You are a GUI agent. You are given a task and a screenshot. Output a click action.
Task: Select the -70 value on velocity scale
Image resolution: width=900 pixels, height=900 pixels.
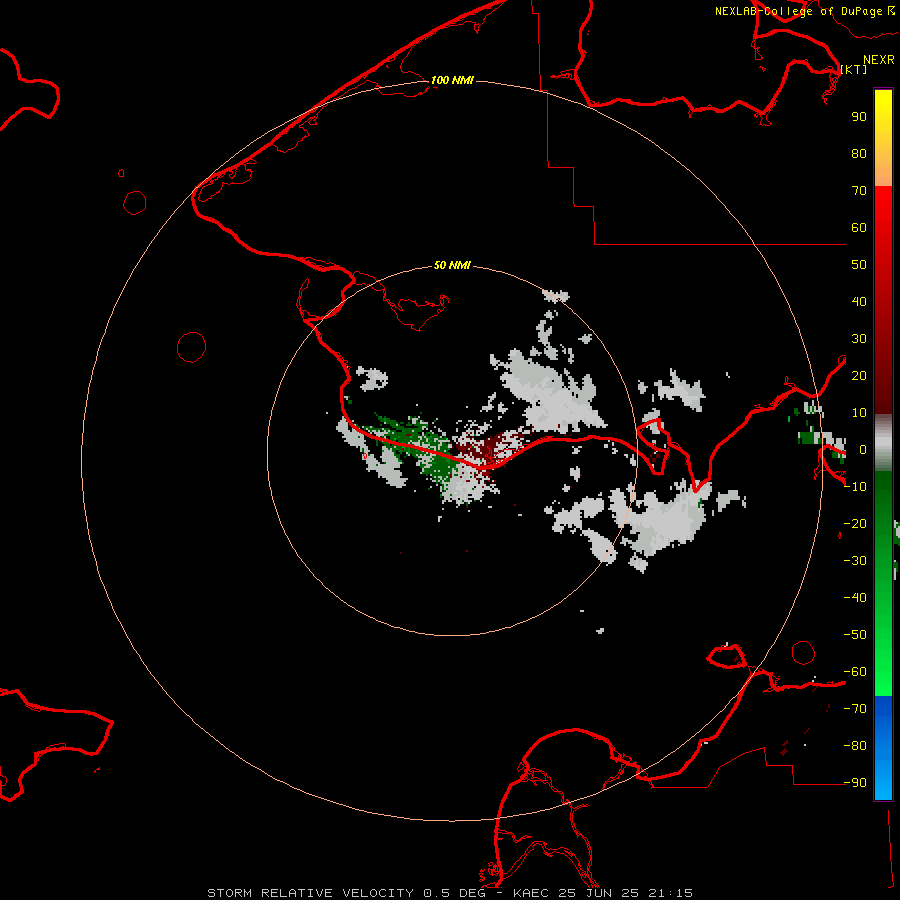coord(855,709)
